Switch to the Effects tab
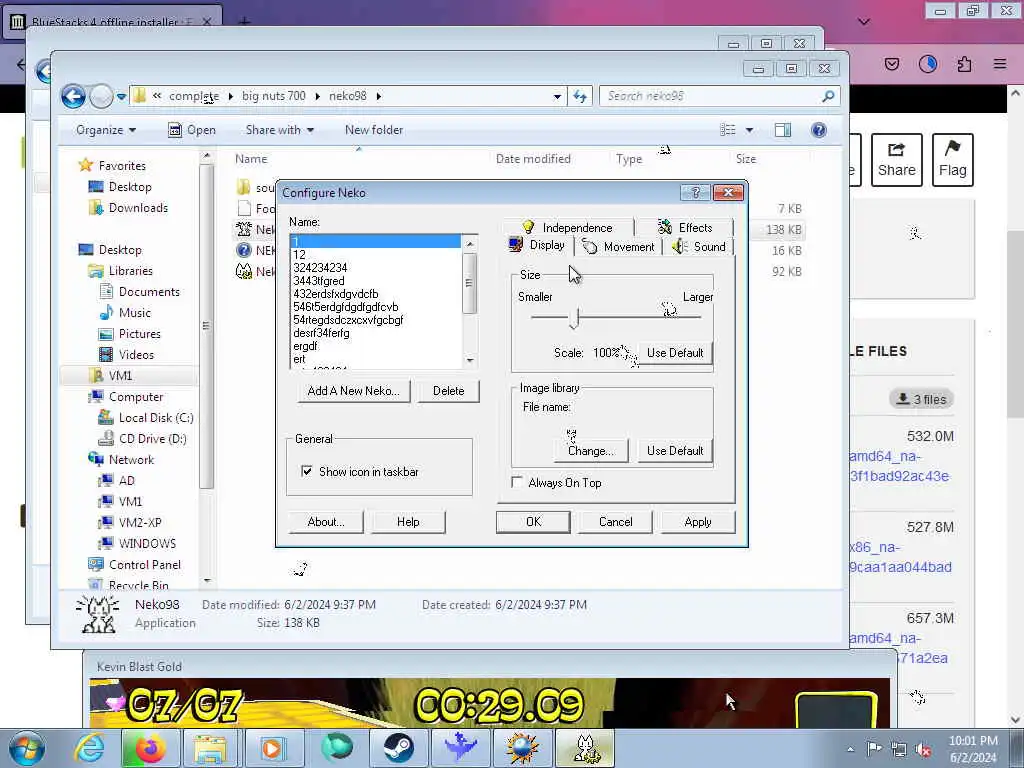 coord(684,227)
